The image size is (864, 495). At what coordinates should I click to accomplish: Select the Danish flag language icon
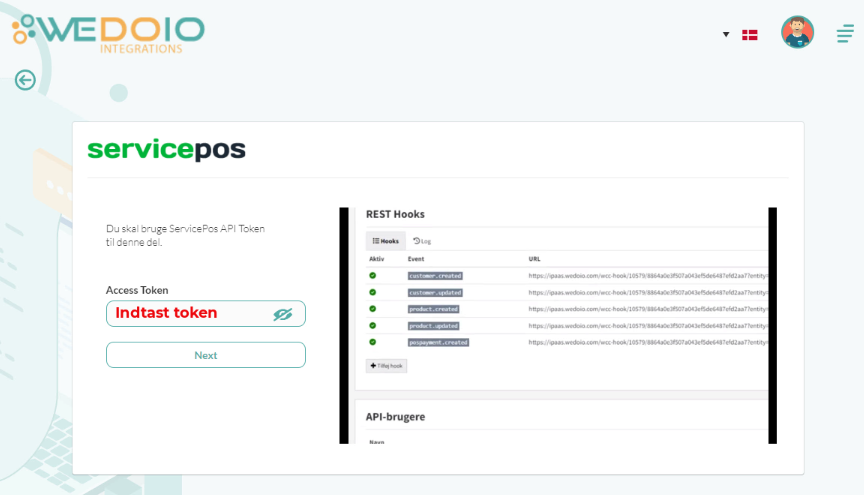tap(749, 35)
